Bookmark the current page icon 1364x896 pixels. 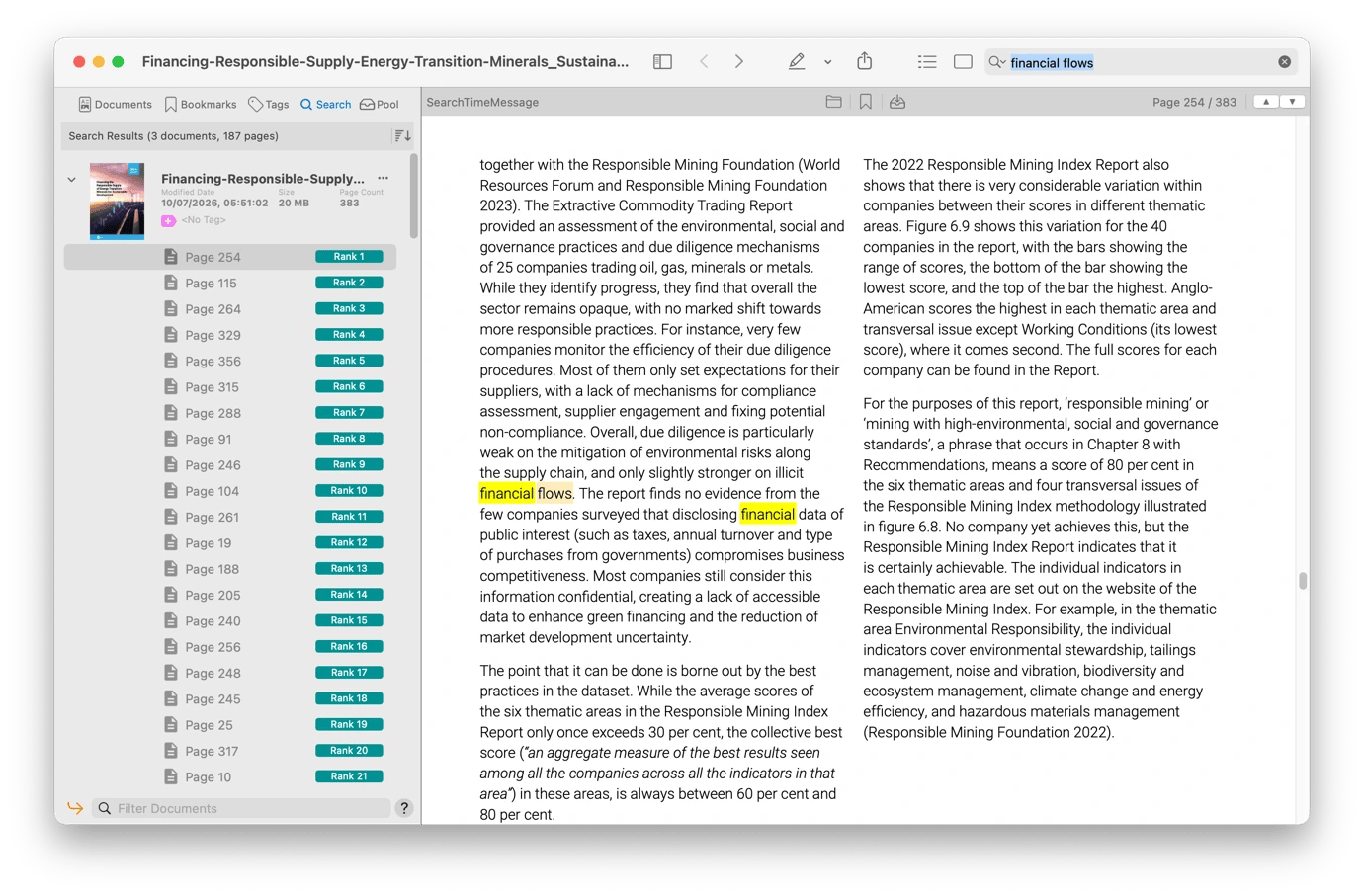[866, 102]
